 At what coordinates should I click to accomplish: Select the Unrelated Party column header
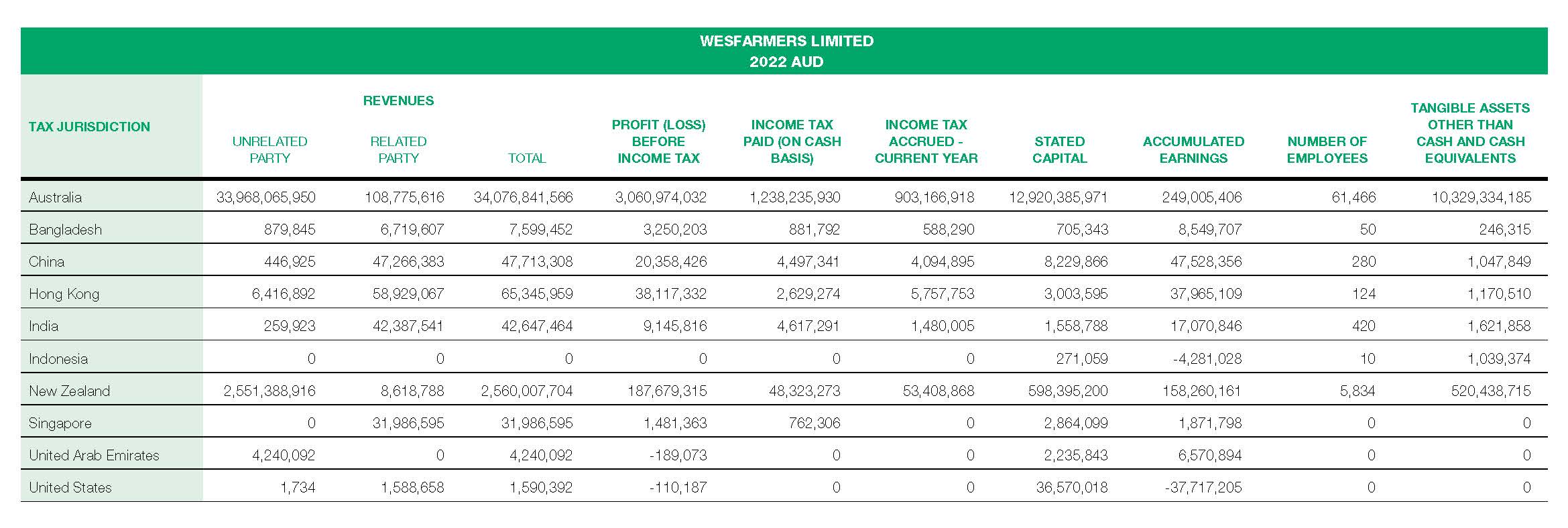coord(269,149)
